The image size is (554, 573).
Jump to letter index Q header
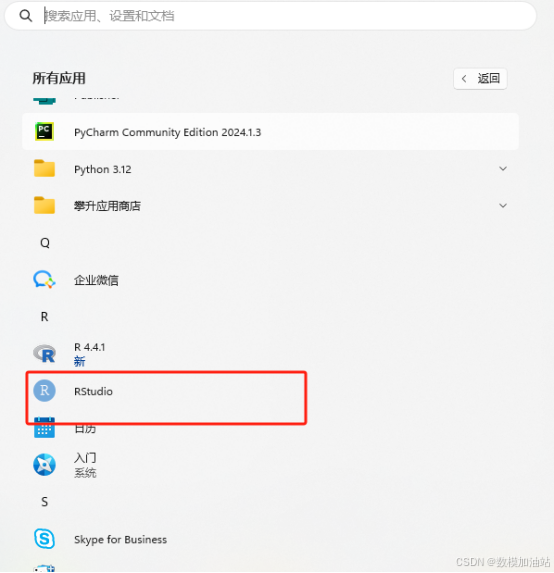click(x=45, y=243)
